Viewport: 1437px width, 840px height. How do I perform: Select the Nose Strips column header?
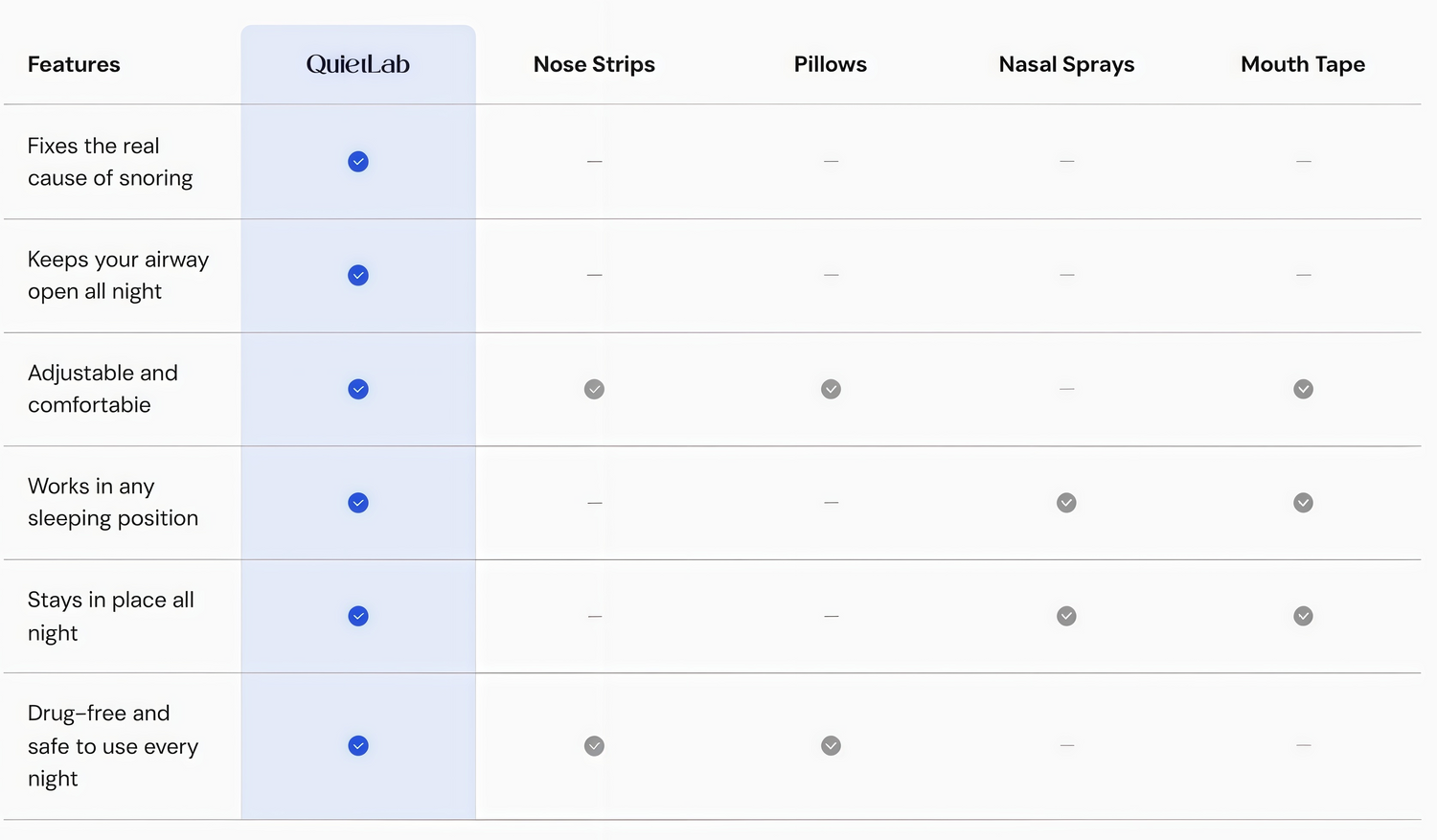(x=594, y=64)
